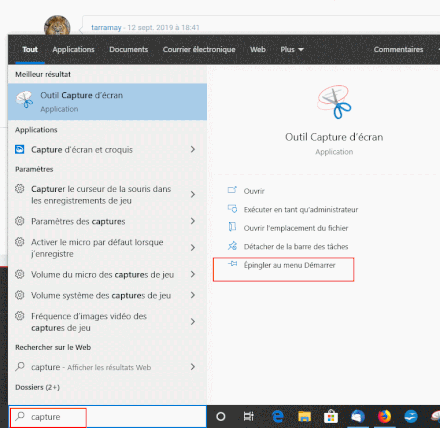Click the Ouvrir action icon
This screenshot has height=428, width=440.
coord(232,190)
